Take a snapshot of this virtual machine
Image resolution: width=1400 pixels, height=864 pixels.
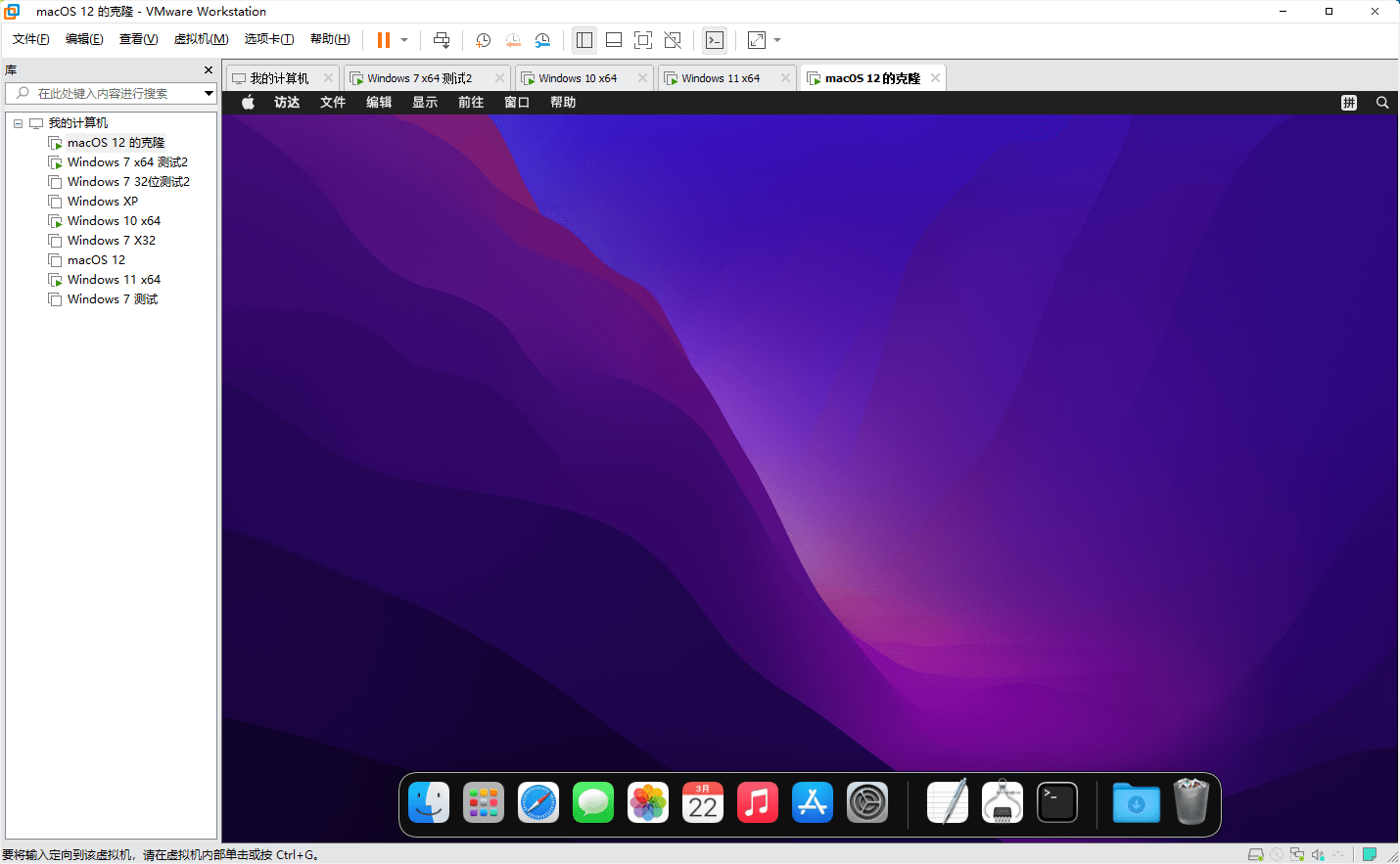tap(484, 40)
